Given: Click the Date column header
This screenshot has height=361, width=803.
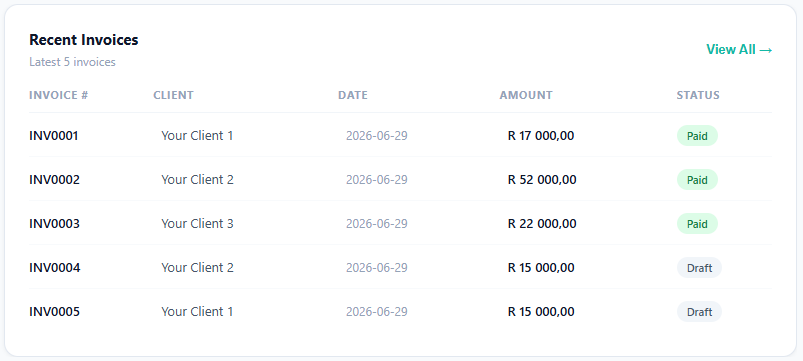Looking at the screenshot, I should coord(353,95).
